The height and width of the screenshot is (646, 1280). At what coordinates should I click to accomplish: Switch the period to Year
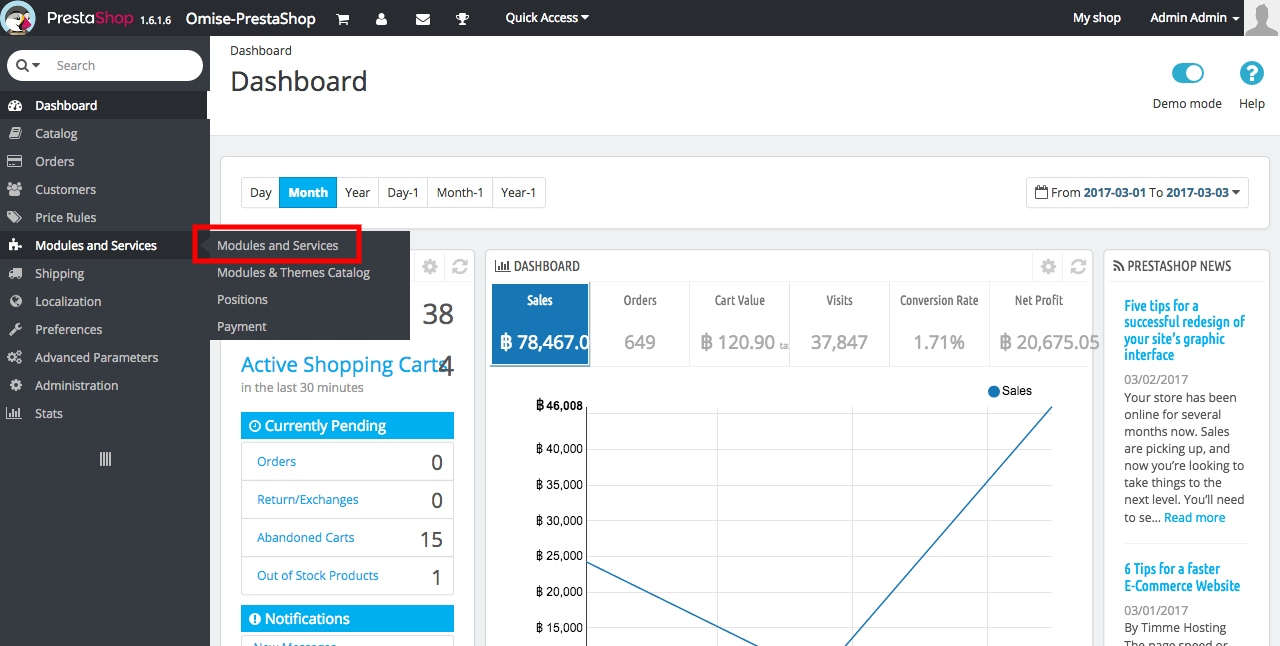point(357,193)
